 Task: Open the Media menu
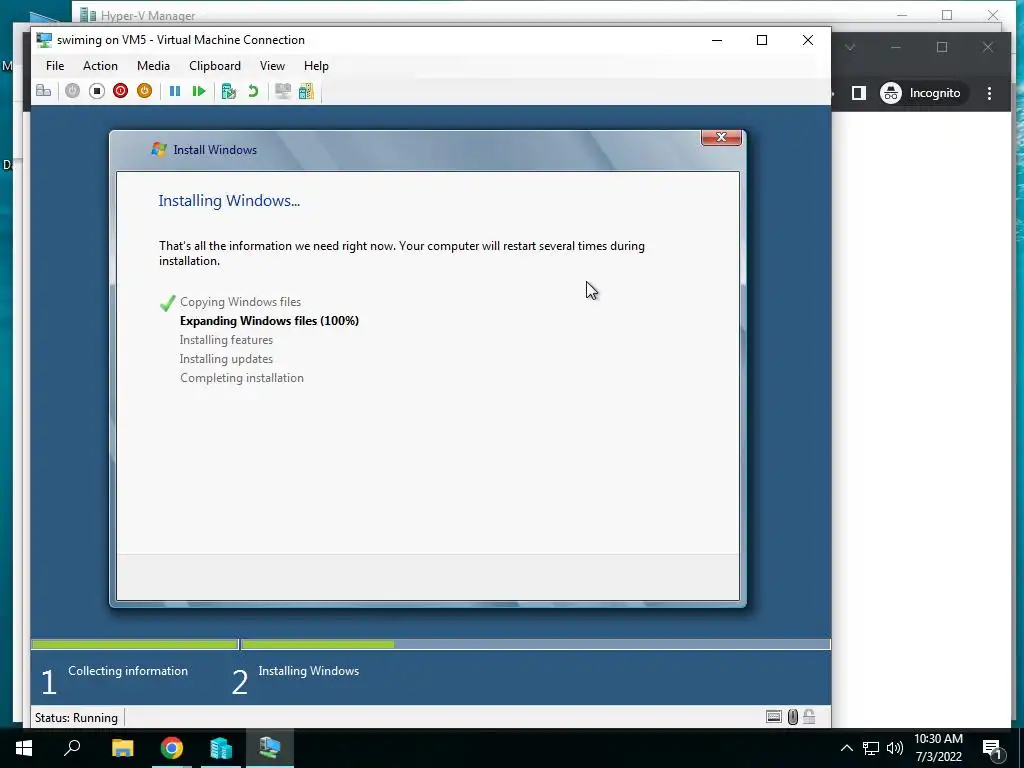[153, 66]
